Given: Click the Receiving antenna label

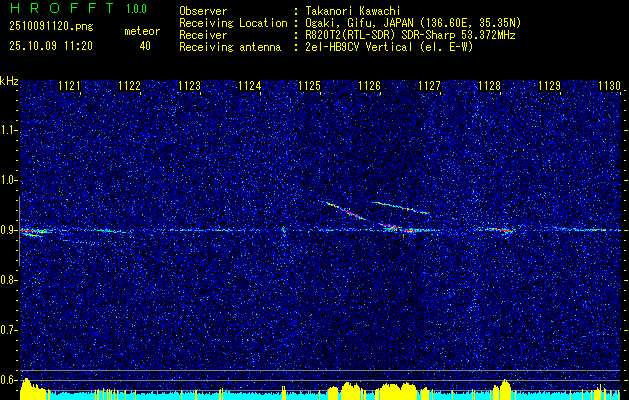Looking at the screenshot, I should (230, 47).
